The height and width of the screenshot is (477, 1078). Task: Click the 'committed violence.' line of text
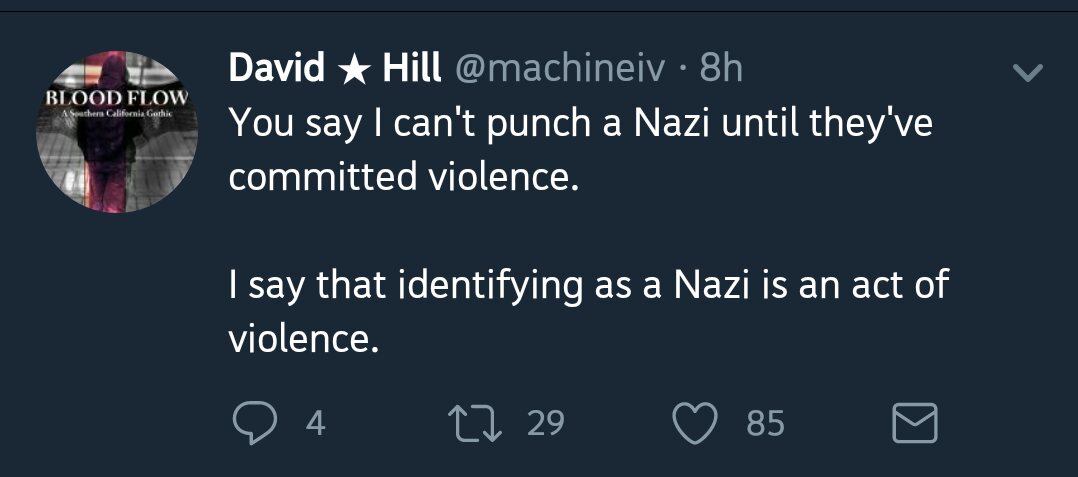tap(399, 177)
